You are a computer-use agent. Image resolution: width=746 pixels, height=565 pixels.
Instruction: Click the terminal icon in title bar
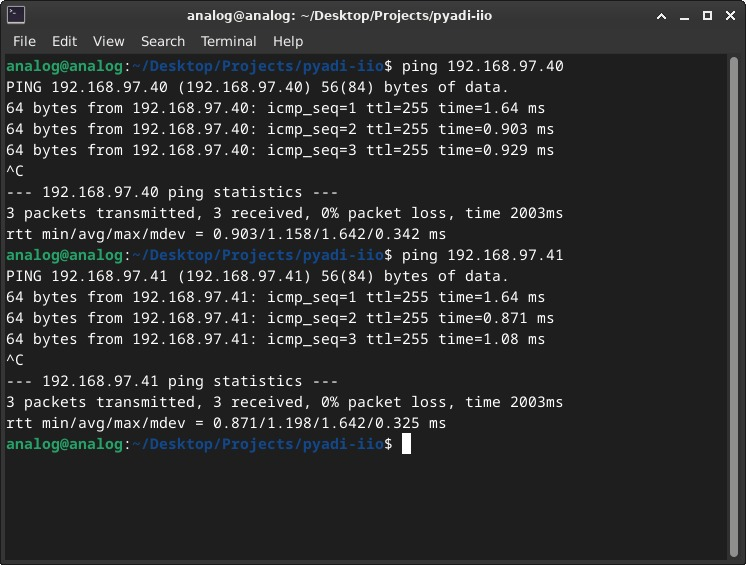[16, 15]
